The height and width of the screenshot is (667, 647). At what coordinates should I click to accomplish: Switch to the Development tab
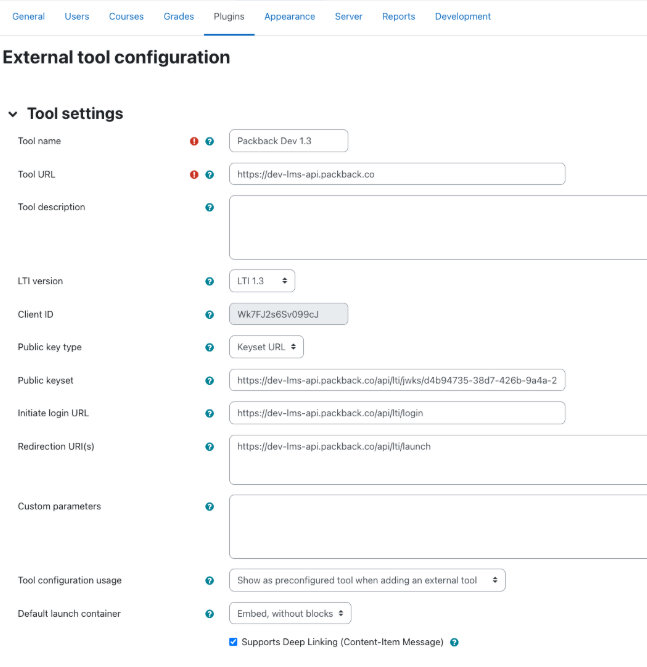[463, 17]
